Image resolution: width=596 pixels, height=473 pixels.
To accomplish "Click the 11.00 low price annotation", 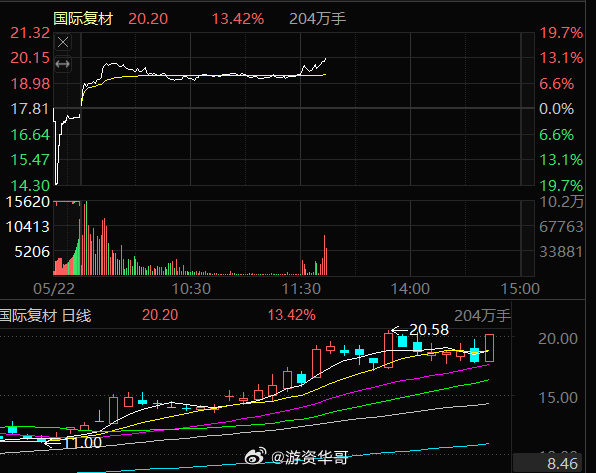I will (x=82, y=443).
